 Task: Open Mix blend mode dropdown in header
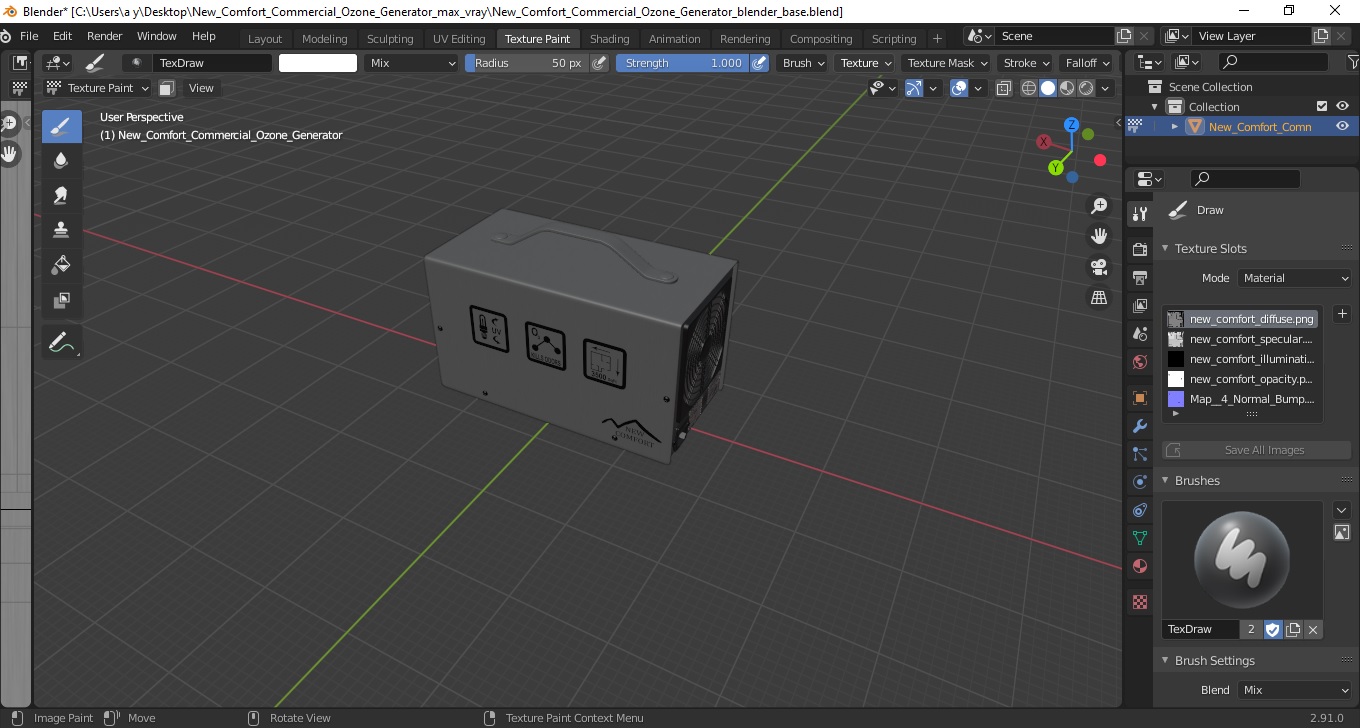click(x=411, y=63)
